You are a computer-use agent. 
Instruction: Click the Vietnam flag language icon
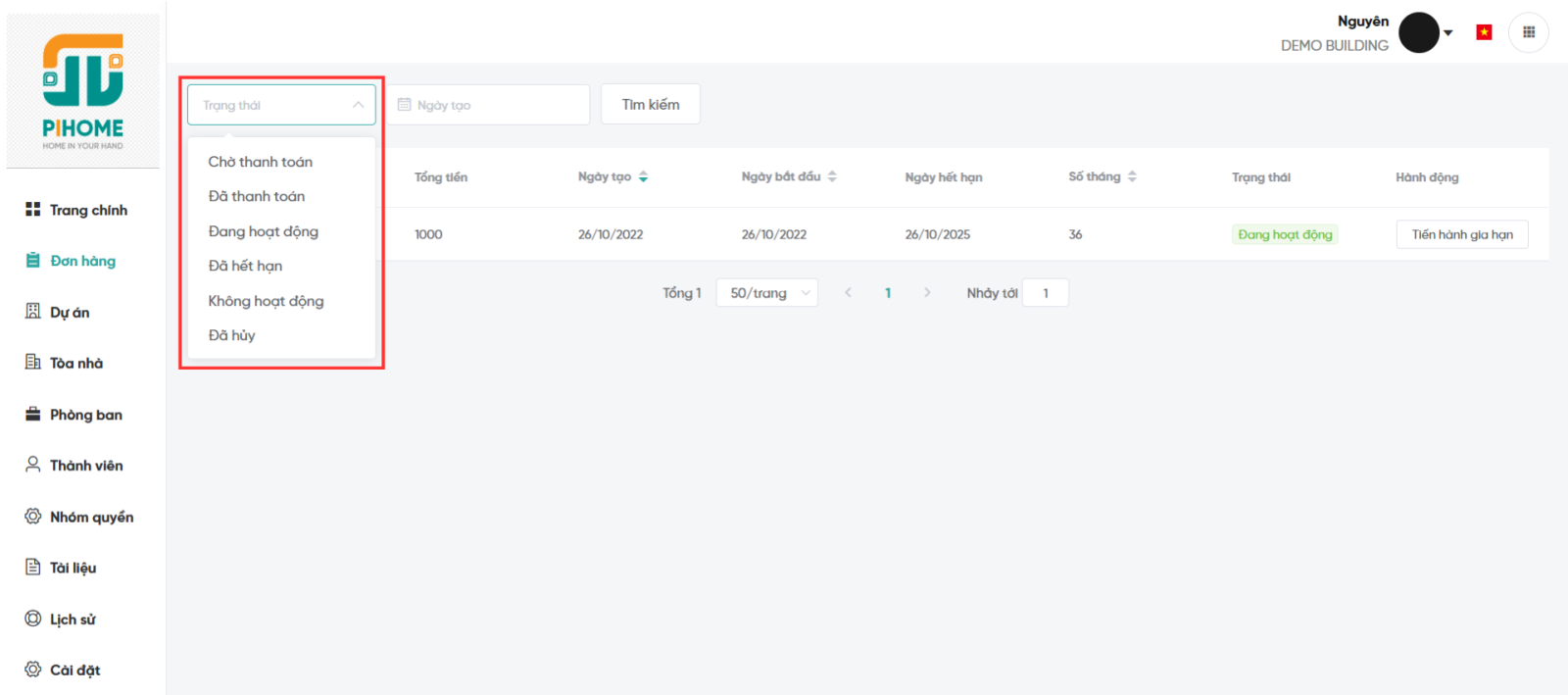[x=1484, y=32]
